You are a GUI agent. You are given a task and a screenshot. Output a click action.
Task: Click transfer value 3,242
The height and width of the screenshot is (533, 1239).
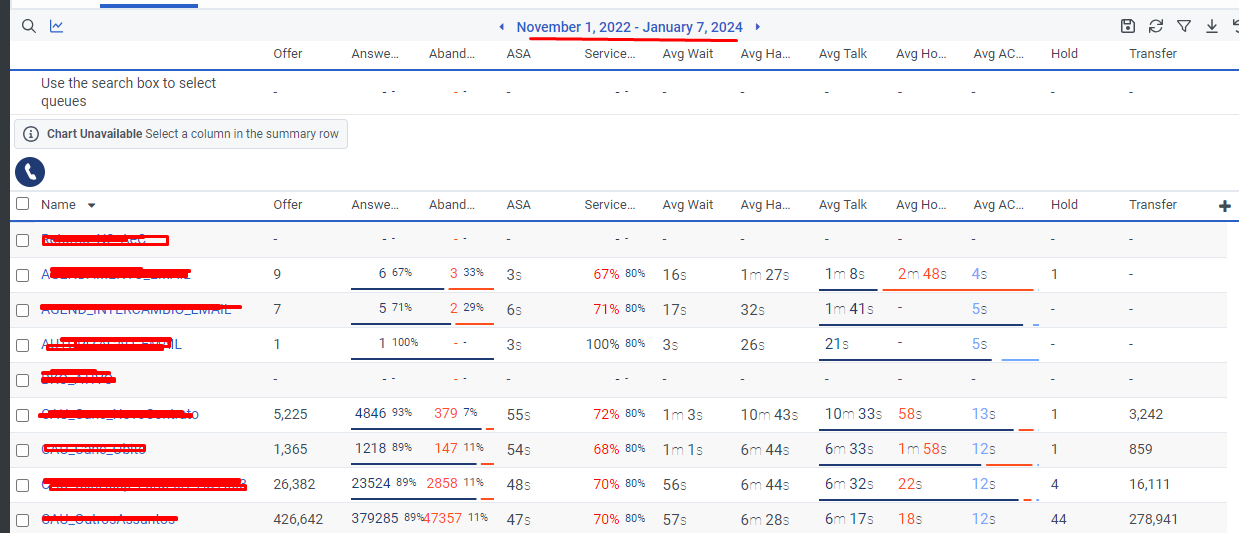click(1146, 414)
